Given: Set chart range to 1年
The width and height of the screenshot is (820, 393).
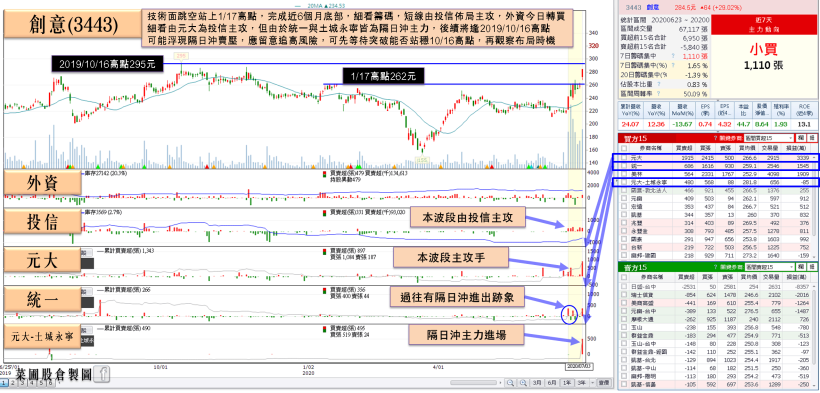Looking at the screenshot, I should pos(567,383).
